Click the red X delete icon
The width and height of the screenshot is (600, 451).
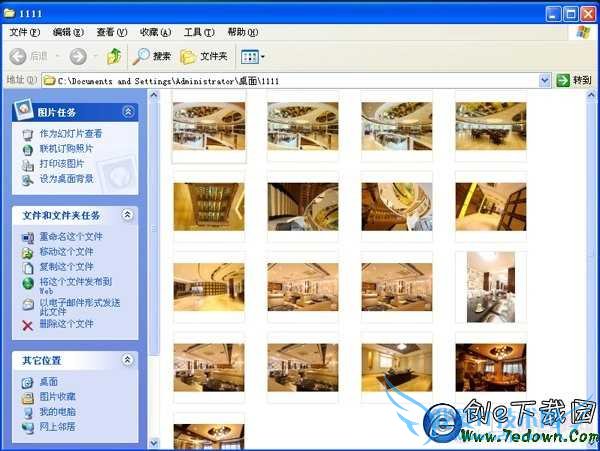(x=28, y=326)
